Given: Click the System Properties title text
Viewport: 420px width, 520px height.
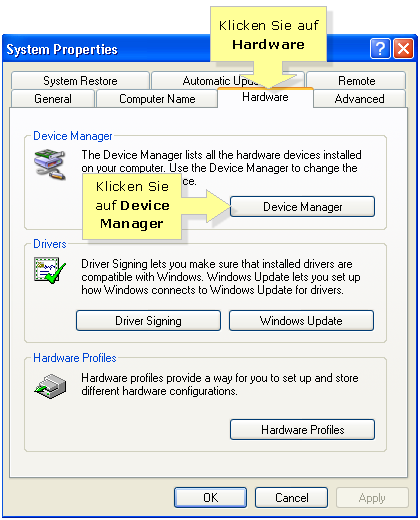Looking at the screenshot, I should (x=62, y=50).
